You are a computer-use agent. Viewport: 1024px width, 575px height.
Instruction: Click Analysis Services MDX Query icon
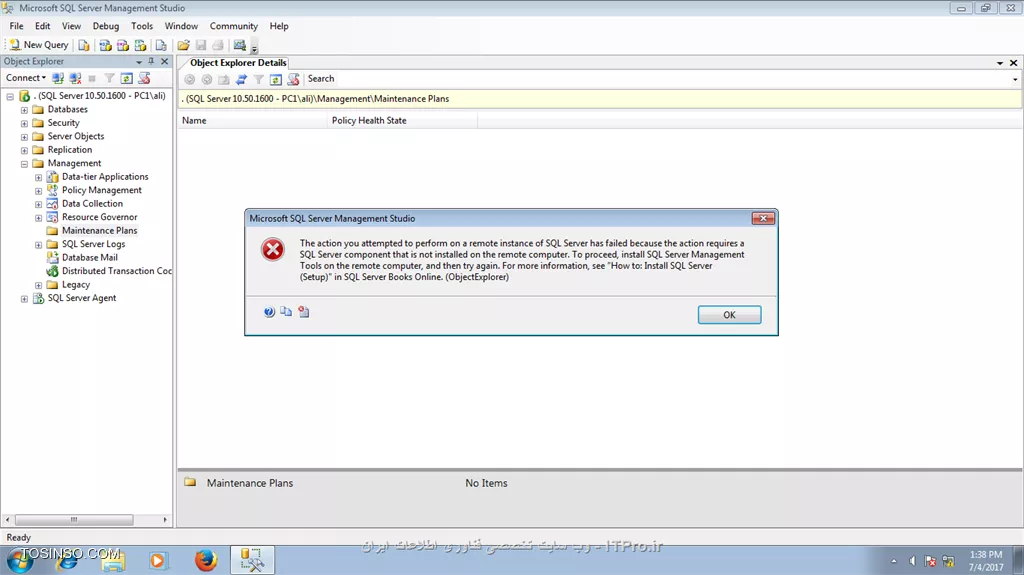click(x=105, y=45)
